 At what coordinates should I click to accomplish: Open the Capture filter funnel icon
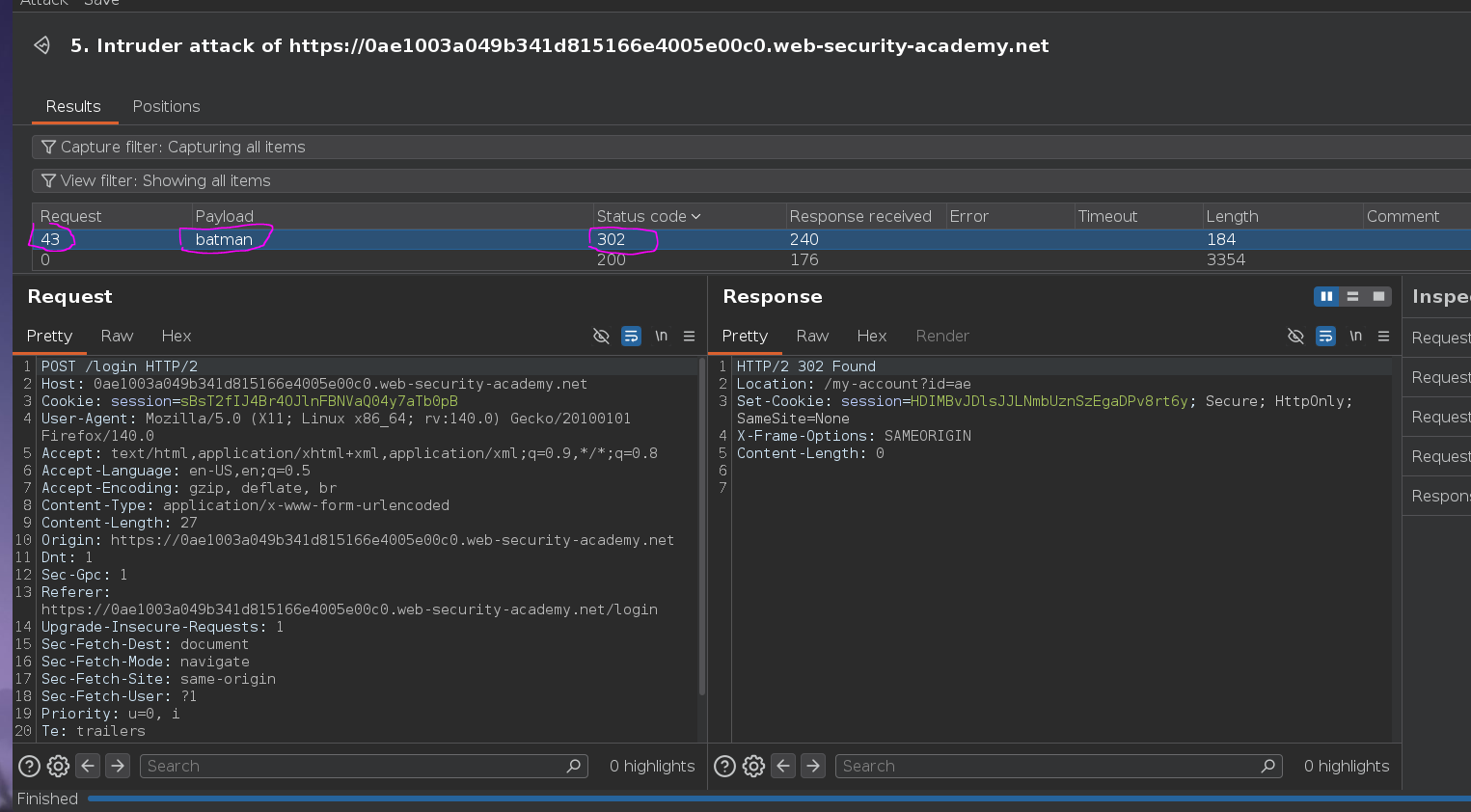[x=48, y=147]
